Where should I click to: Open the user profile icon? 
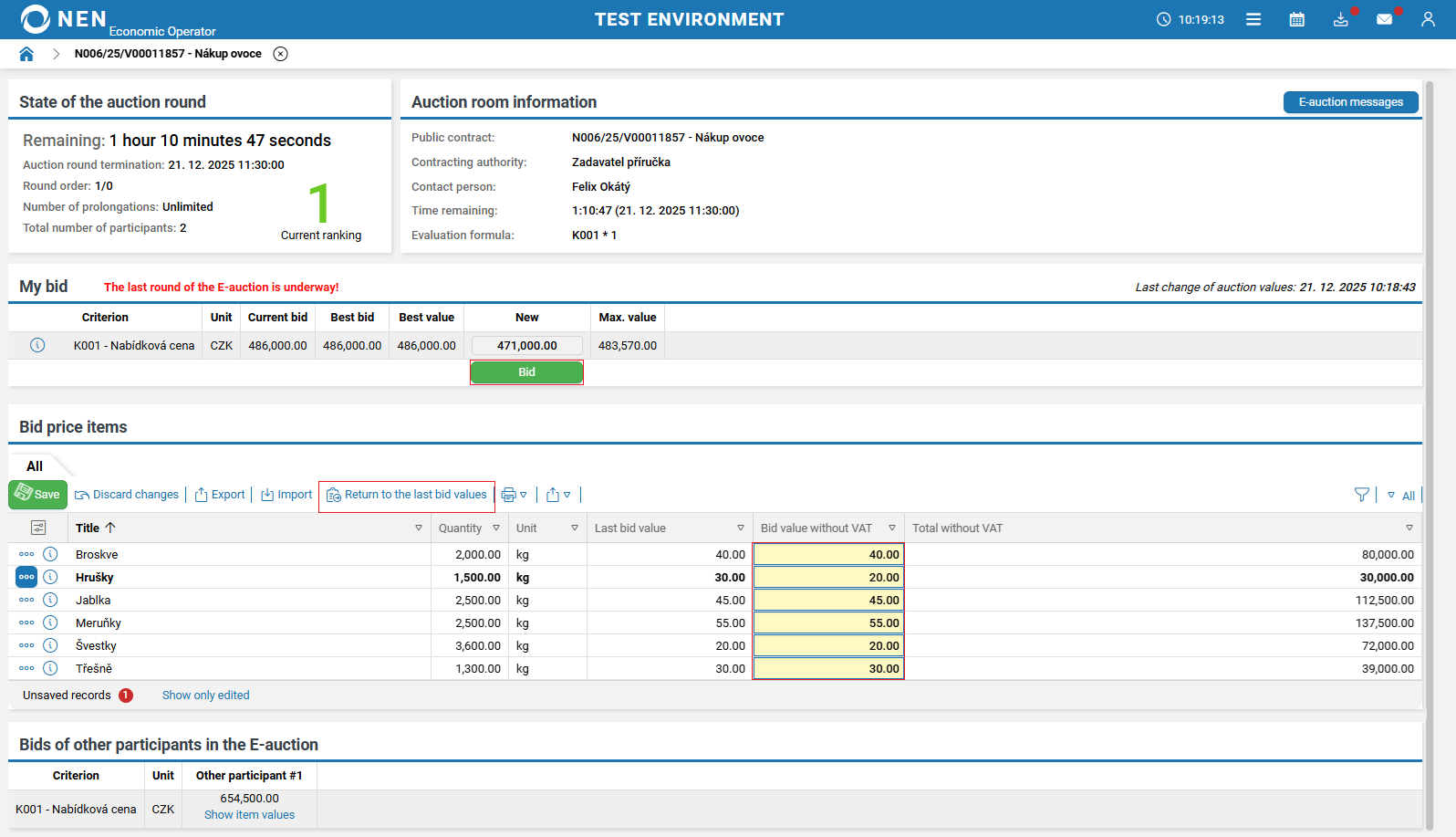click(1428, 19)
